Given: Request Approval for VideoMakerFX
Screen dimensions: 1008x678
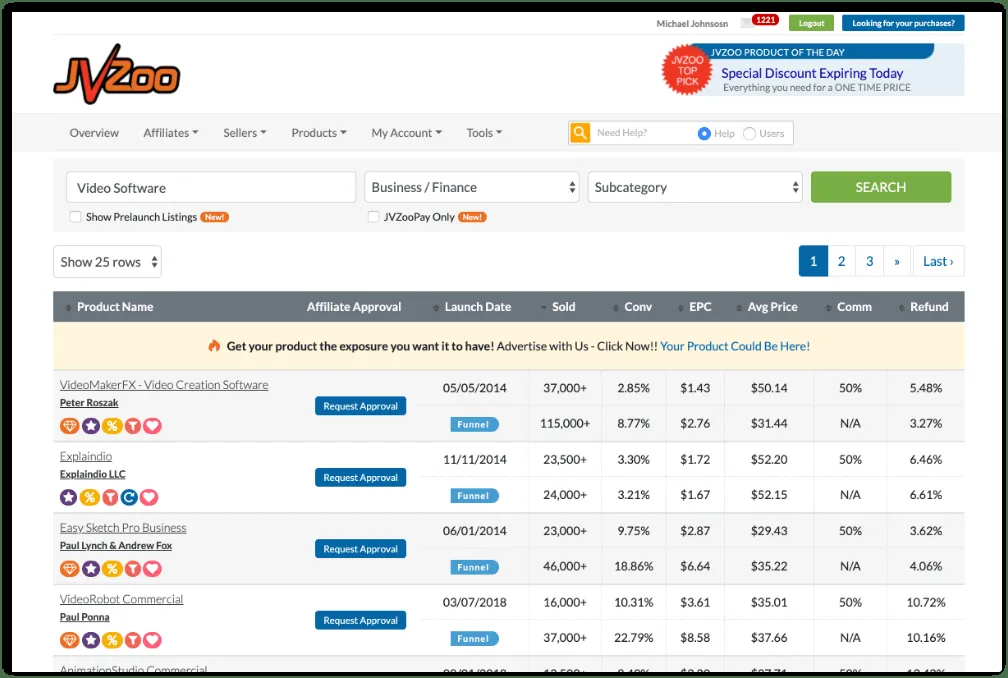Looking at the screenshot, I should click(x=360, y=406).
